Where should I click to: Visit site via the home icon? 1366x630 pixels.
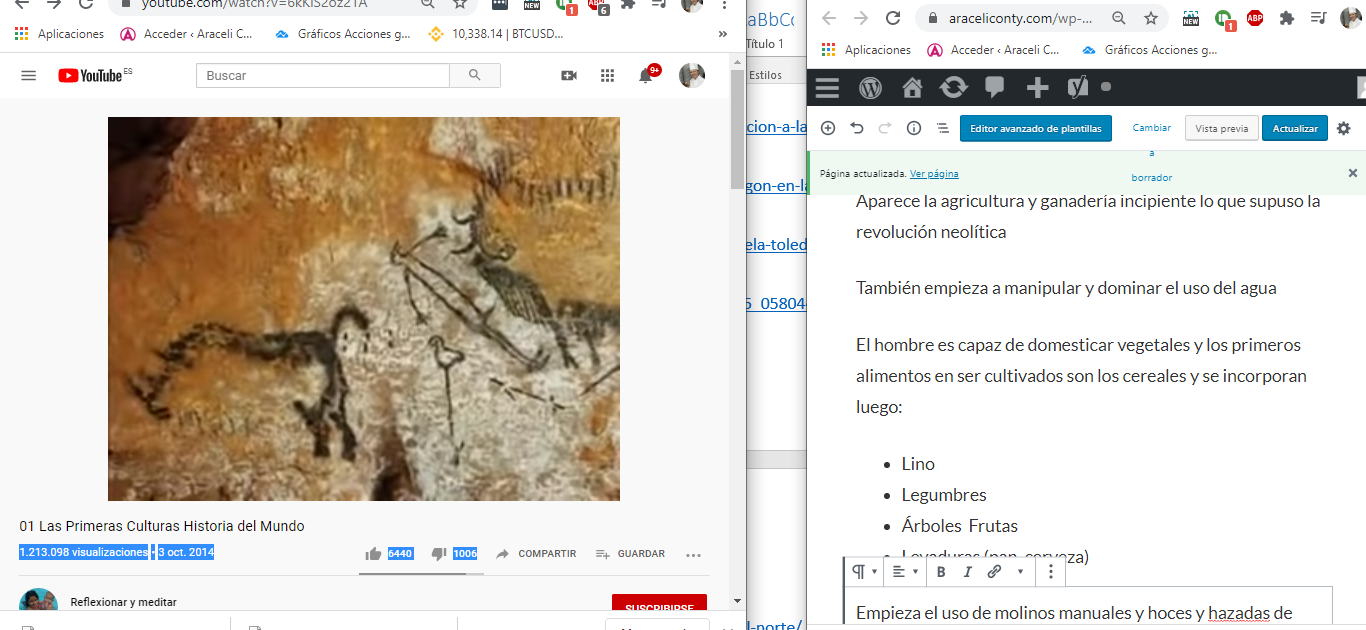point(912,88)
